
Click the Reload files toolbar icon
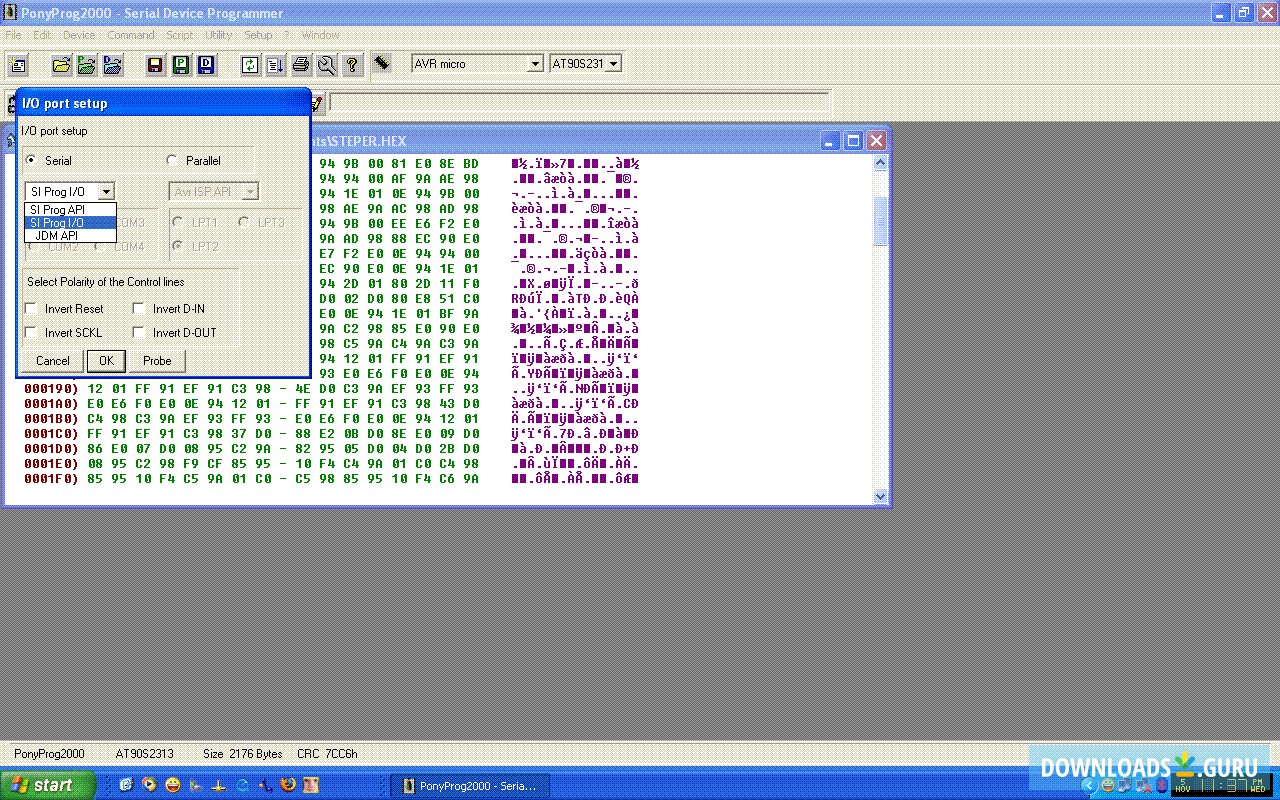tap(250, 65)
